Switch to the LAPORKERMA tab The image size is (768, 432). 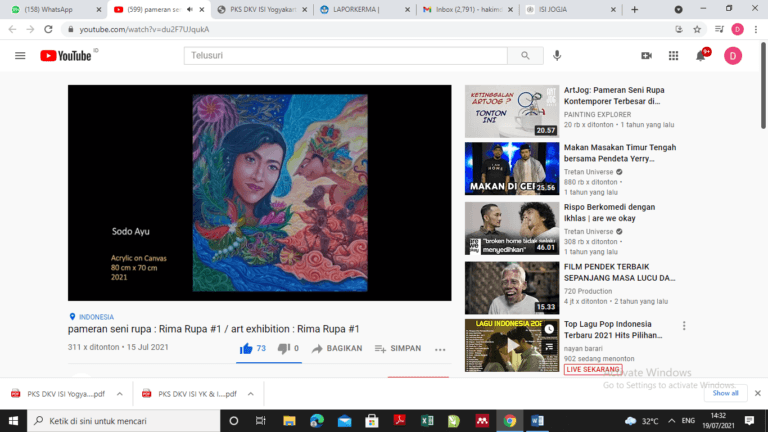(367, 10)
